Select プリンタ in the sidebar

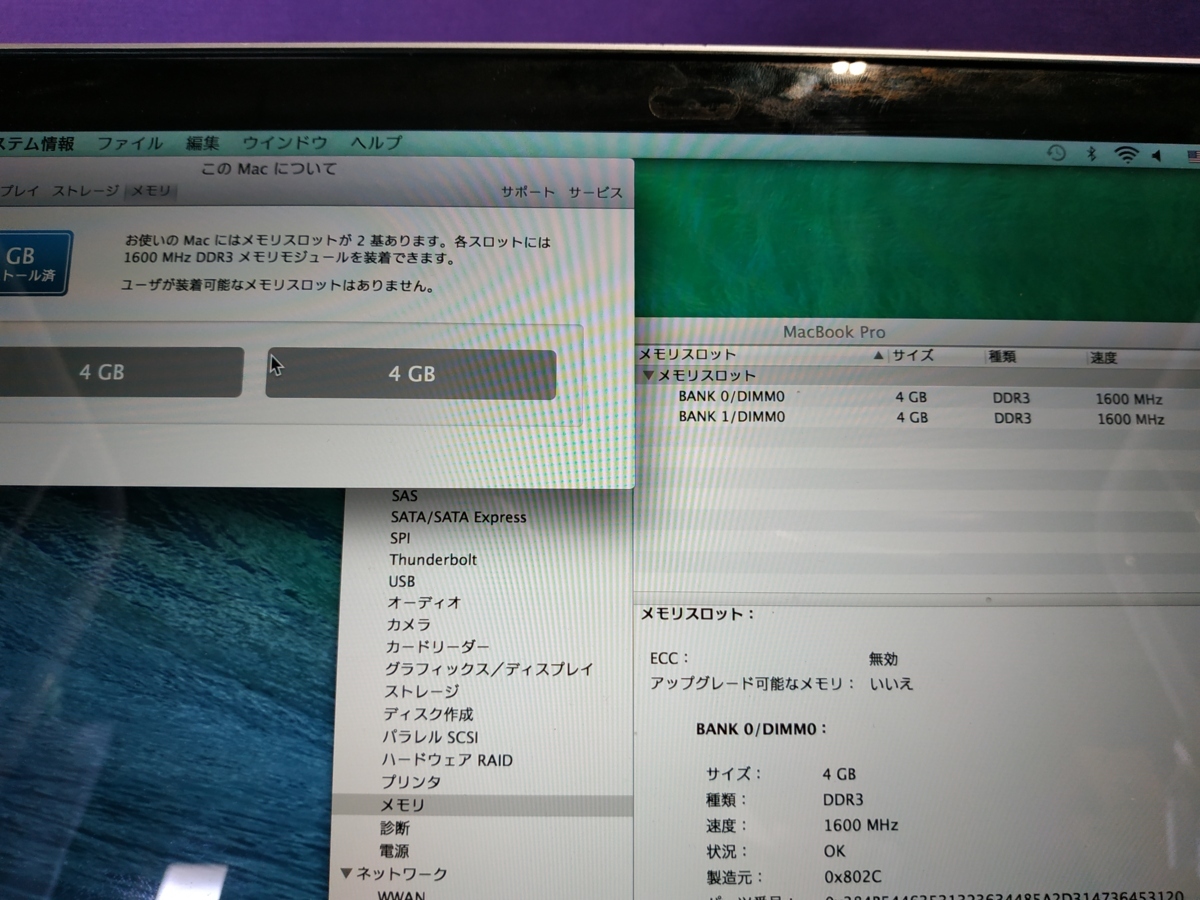point(411,782)
